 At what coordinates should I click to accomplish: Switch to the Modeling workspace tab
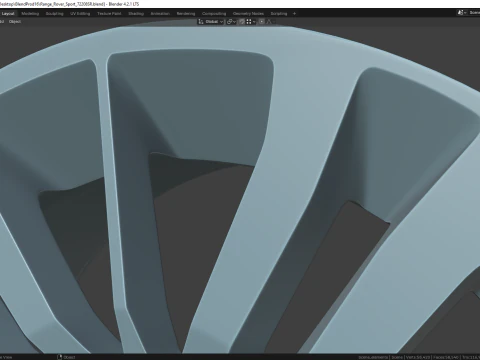(x=30, y=14)
